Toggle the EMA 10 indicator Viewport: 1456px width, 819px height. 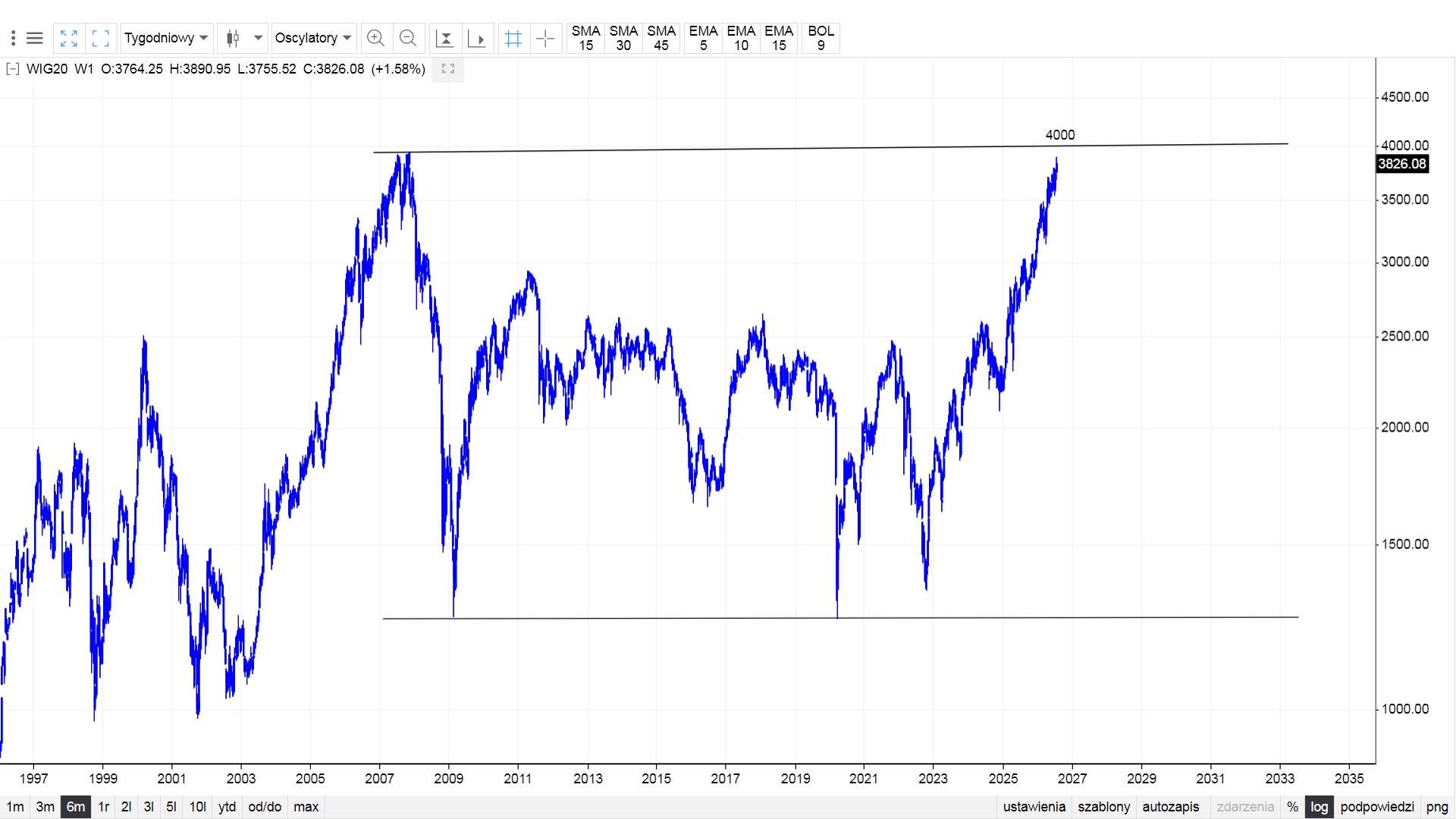coord(741,38)
